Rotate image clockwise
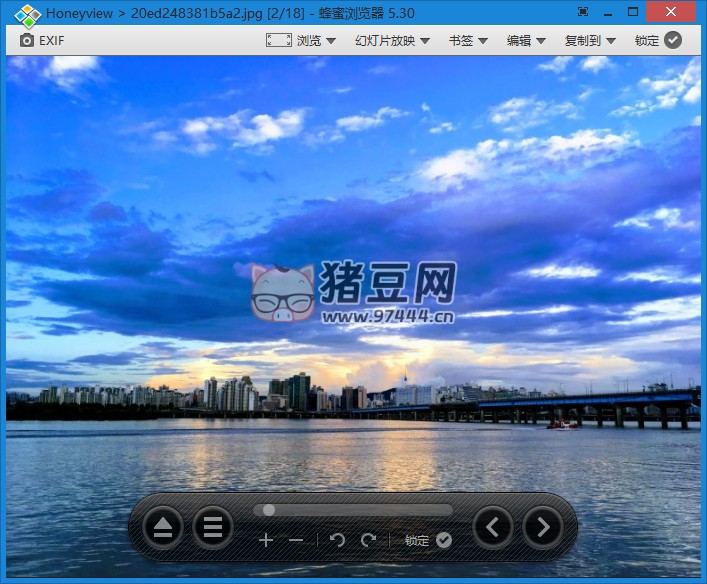Image resolution: width=707 pixels, height=584 pixels. (368, 540)
